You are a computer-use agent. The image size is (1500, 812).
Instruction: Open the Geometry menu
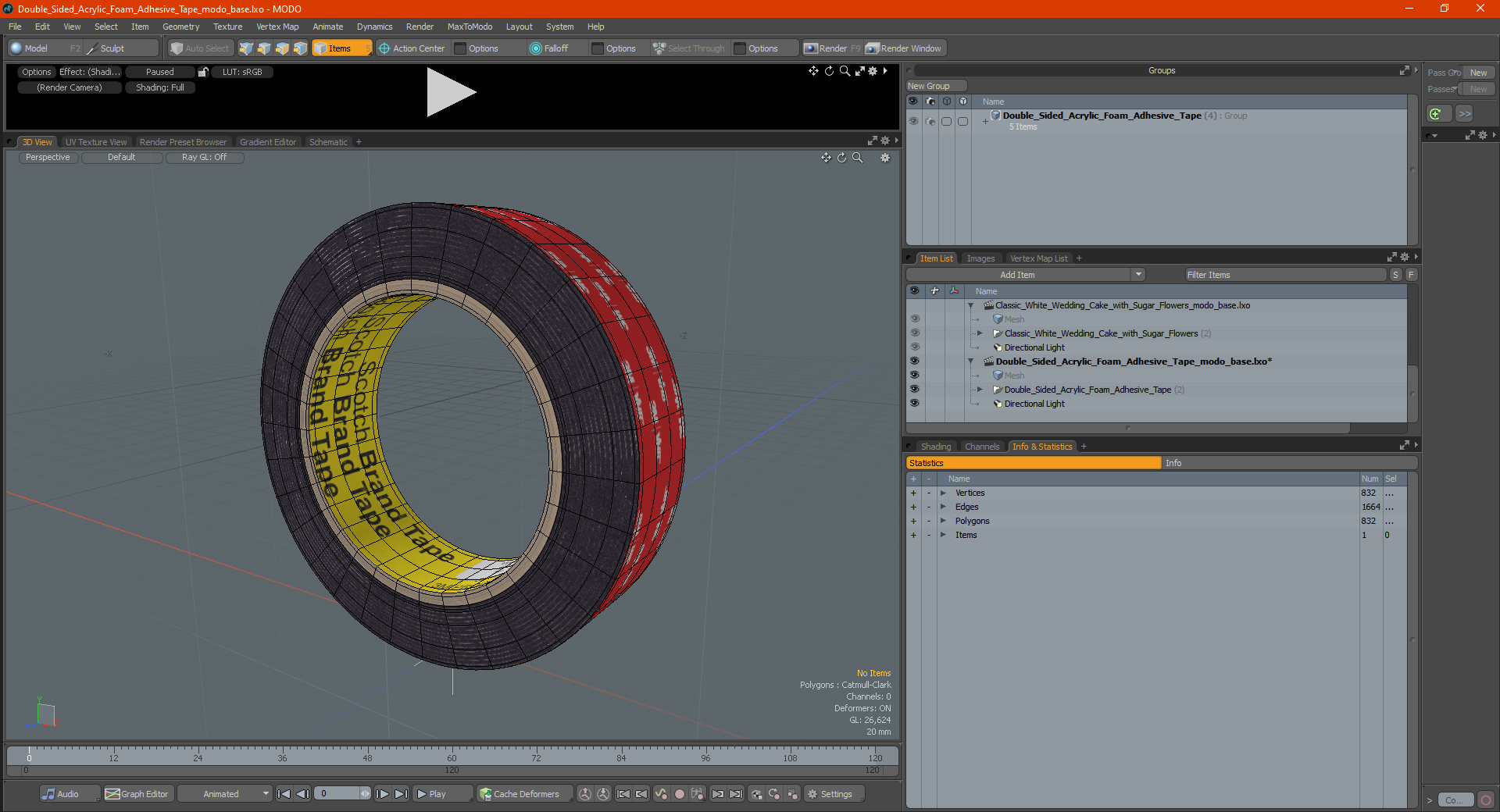180,27
